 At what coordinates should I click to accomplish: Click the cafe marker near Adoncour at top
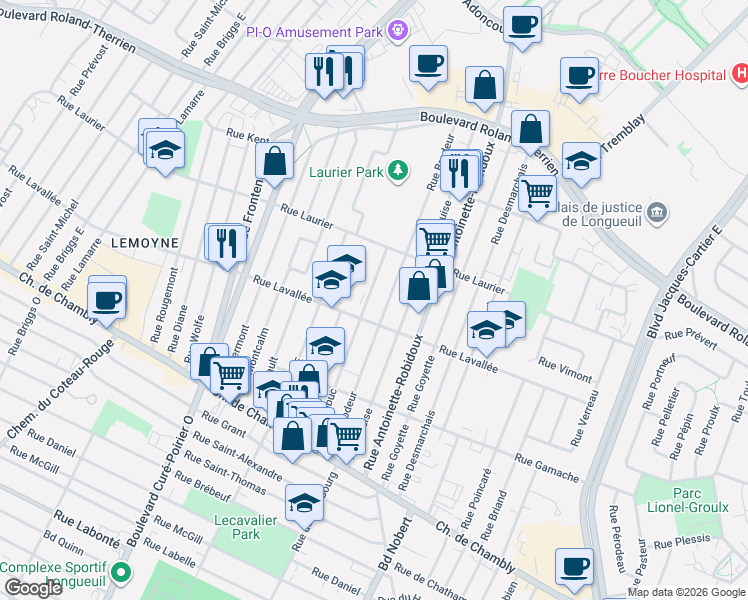coord(522,27)
